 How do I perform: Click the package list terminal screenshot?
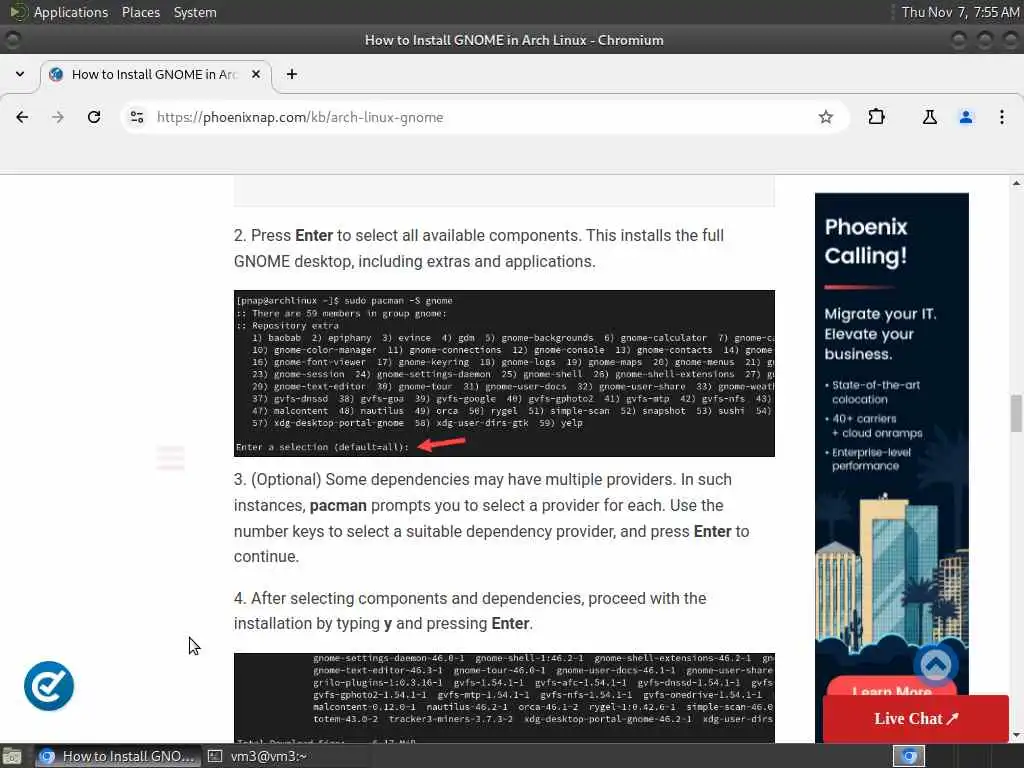[504, 697]
